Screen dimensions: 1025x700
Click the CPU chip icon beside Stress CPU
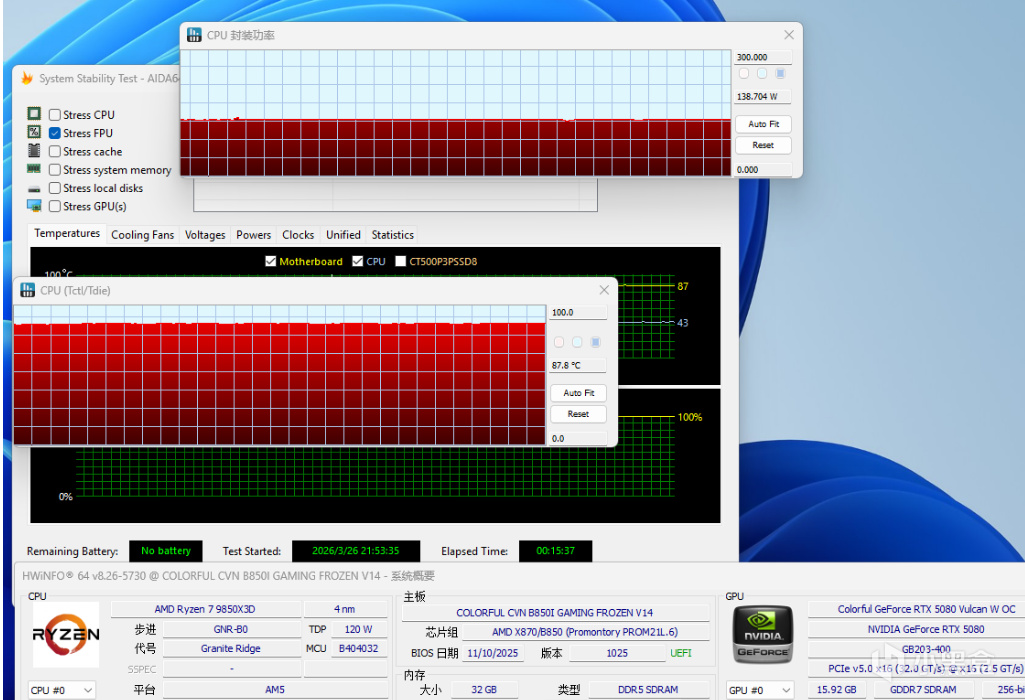pyautogui.click(x=34, y=114)
